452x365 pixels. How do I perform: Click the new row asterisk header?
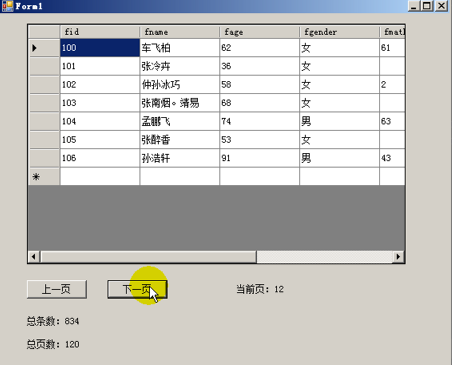pos(44,176)
